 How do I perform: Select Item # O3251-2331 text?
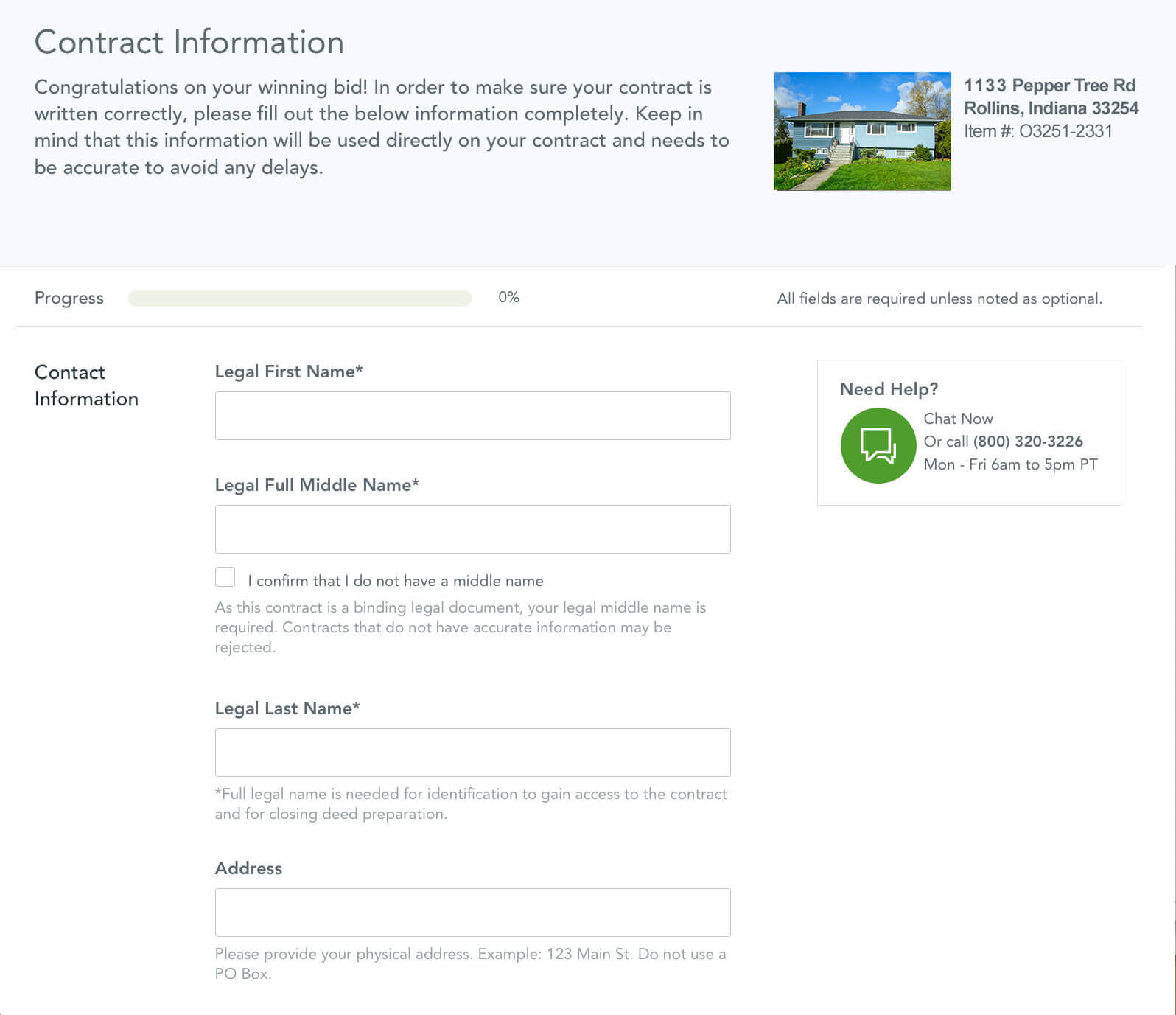[x=1038, y=131]
